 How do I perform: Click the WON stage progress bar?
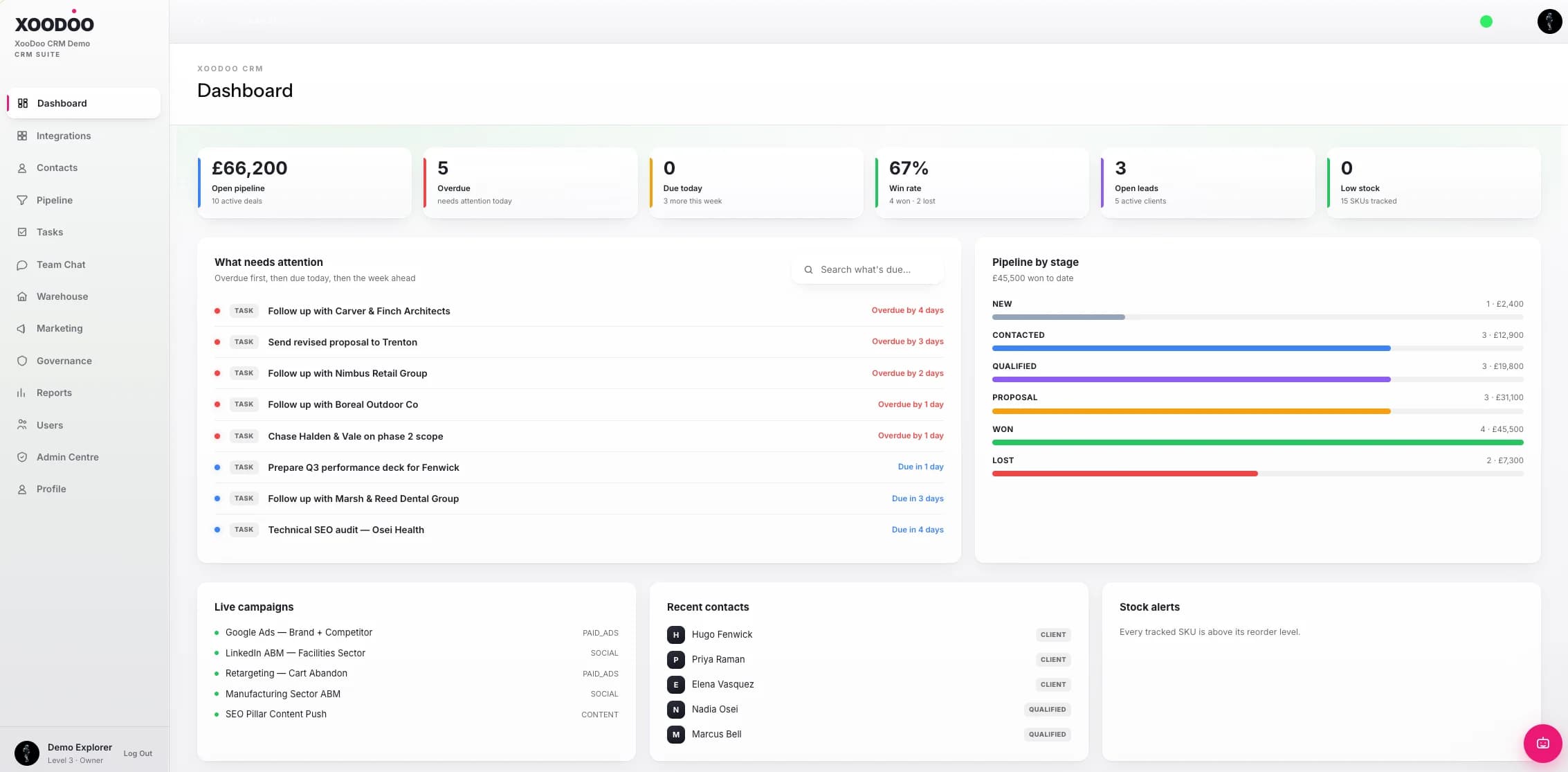point(1257,442)
